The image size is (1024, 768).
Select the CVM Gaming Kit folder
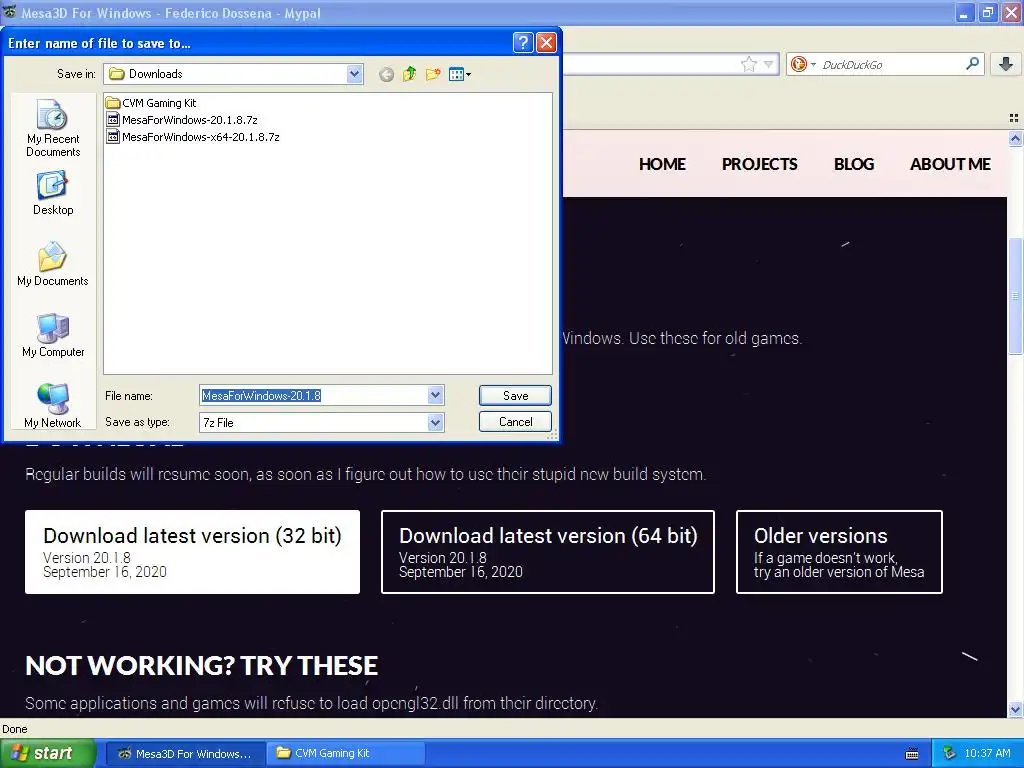152,103
